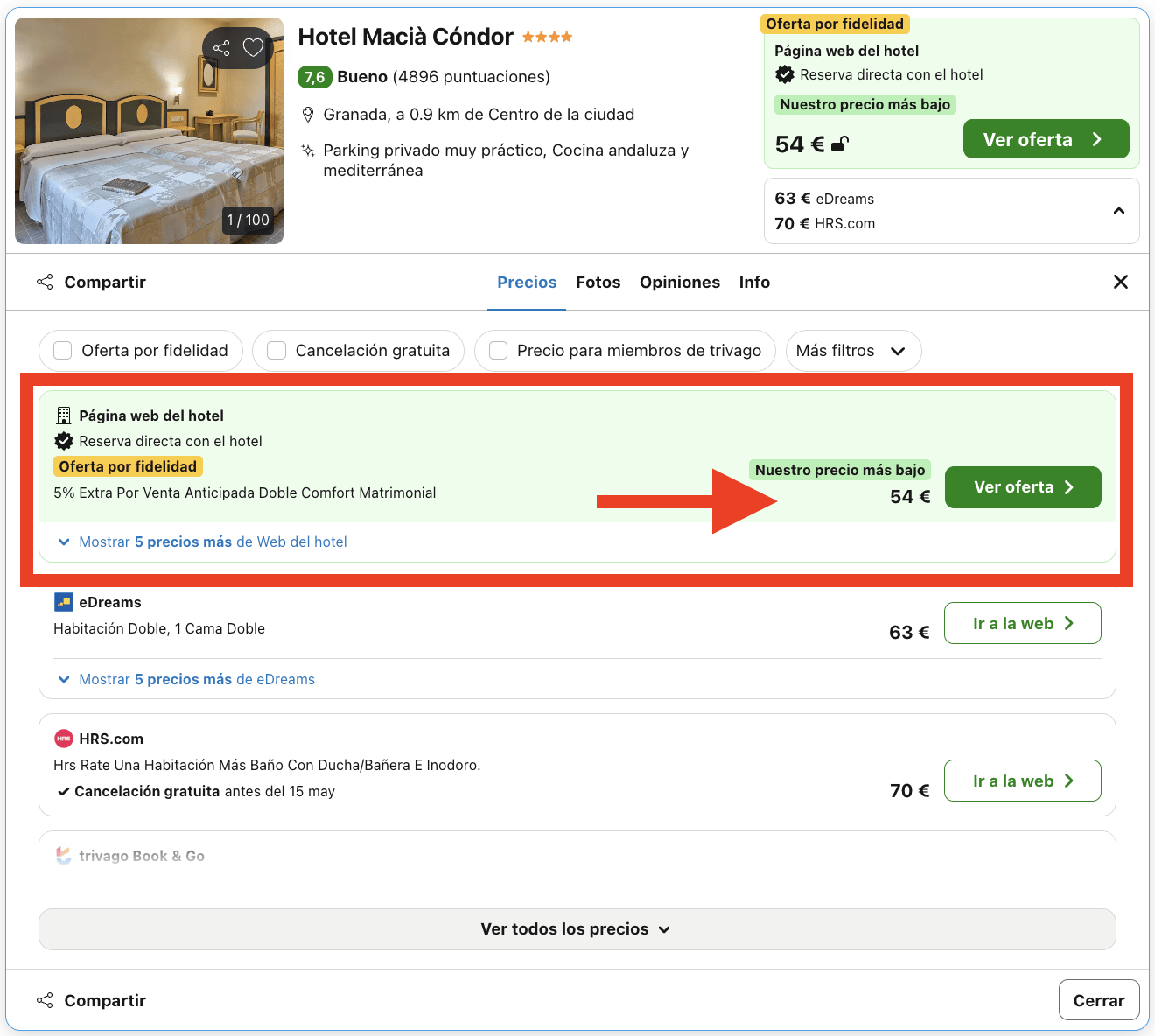
Task: Click the heart favorite icon on photo
Action: pos(253,48)
